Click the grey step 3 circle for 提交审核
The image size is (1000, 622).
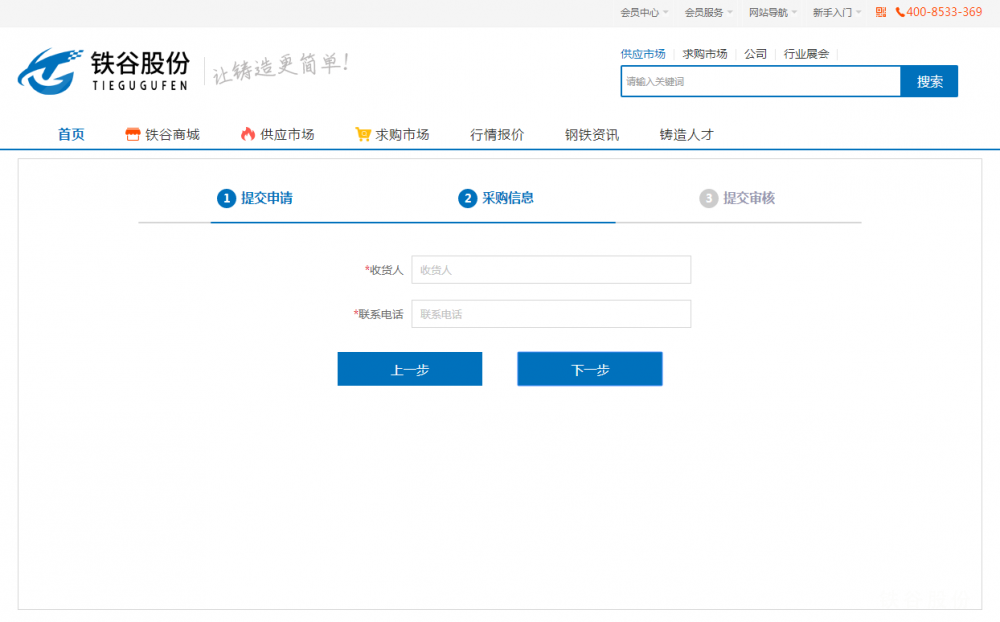708,198
